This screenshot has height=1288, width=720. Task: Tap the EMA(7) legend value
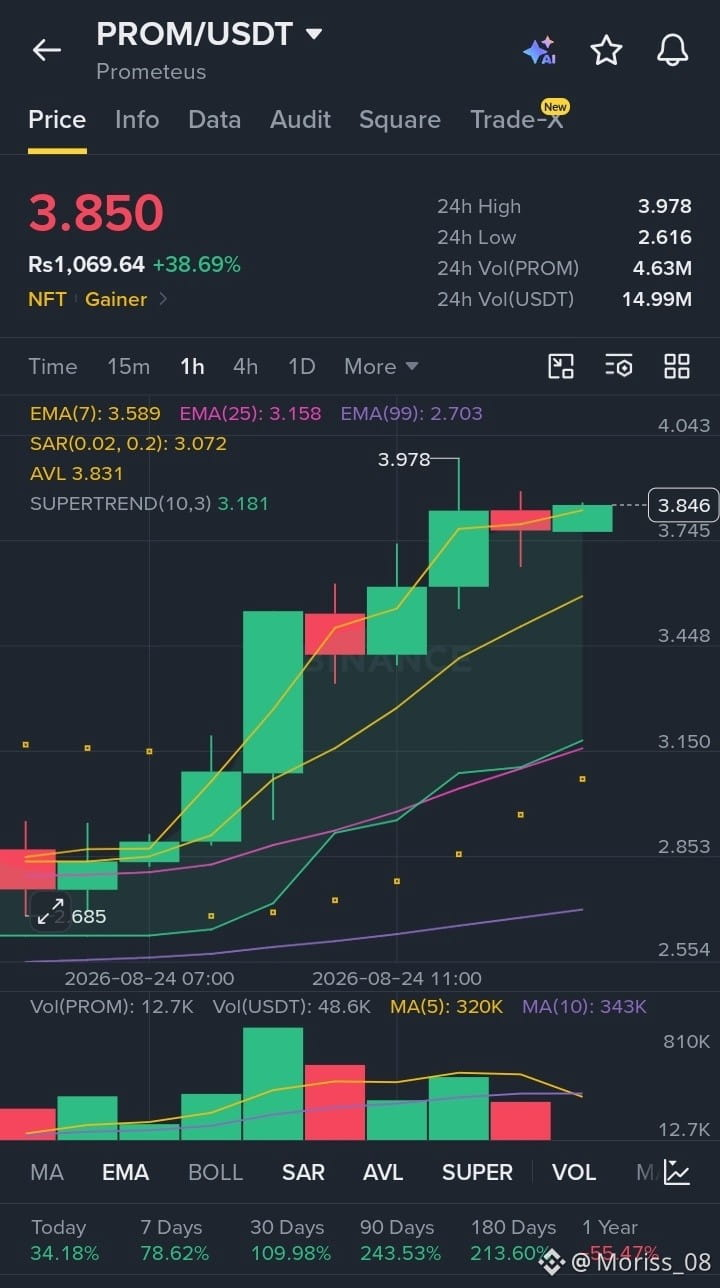point(95,413)
